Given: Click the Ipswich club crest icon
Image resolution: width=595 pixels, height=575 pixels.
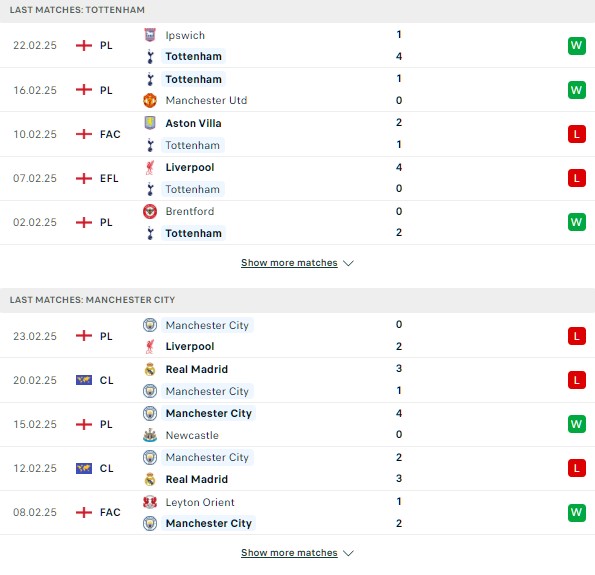Looking at the screenshot, I should (150, 35).
